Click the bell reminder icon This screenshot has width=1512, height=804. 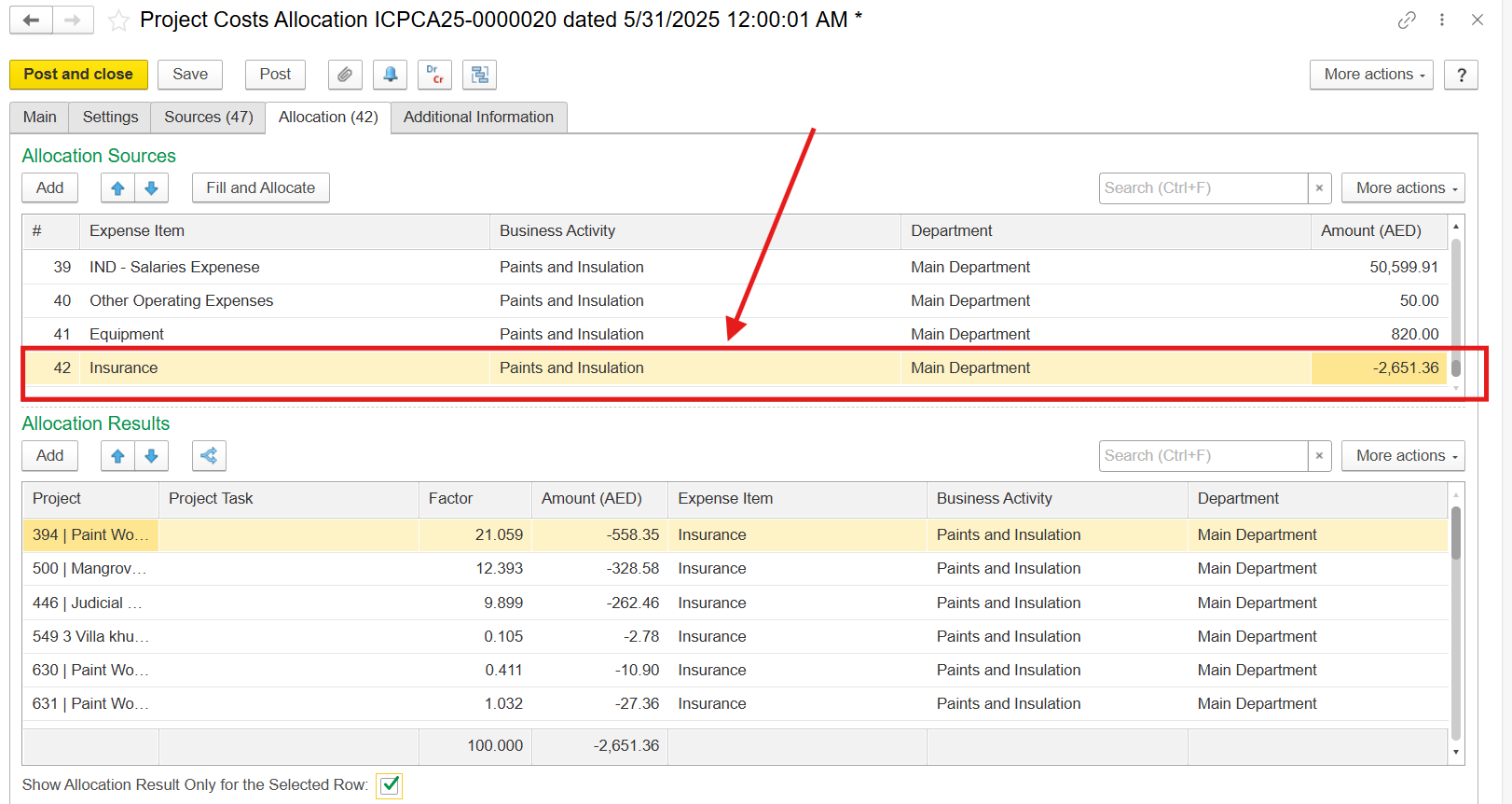pos(390,75)
